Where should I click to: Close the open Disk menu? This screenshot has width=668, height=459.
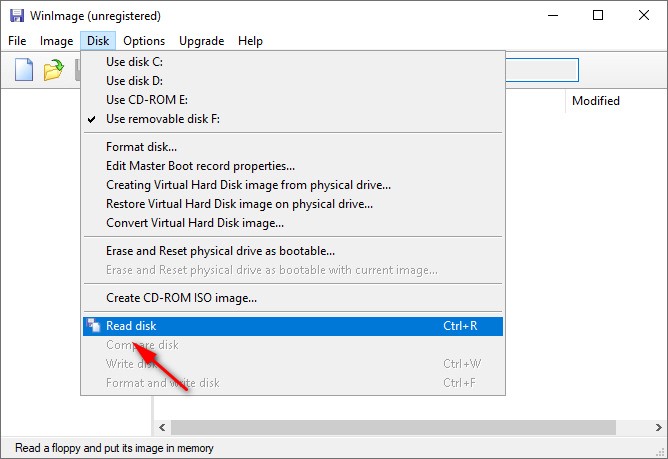point(98,41)
